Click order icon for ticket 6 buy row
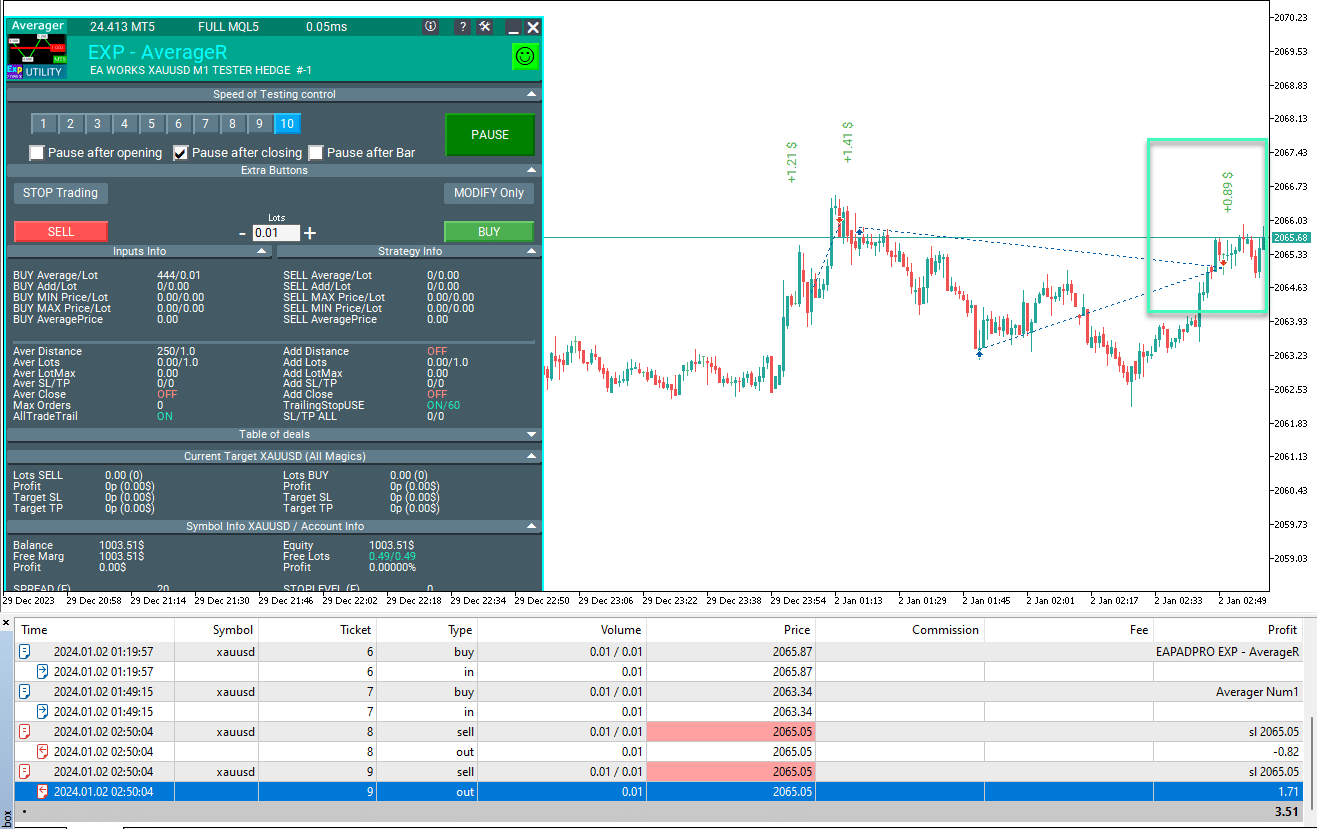Viewport: 1317px width, 829px height. [x=25, y=651]
